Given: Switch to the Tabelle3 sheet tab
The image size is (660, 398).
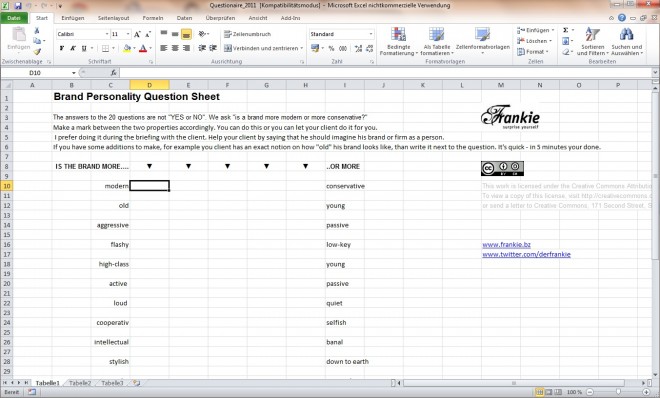Looking at the screenshot, I should pyautogui.click(x=112, y=383).
